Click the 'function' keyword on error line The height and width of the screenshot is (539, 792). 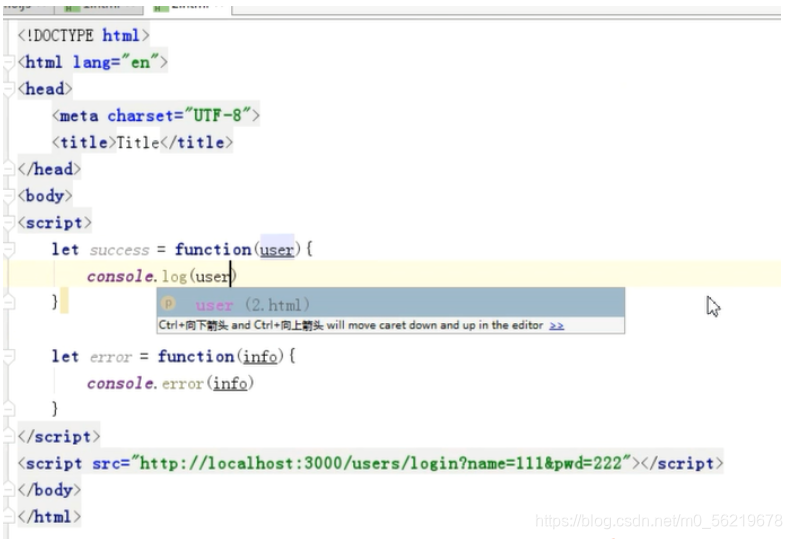coord(195,357)
